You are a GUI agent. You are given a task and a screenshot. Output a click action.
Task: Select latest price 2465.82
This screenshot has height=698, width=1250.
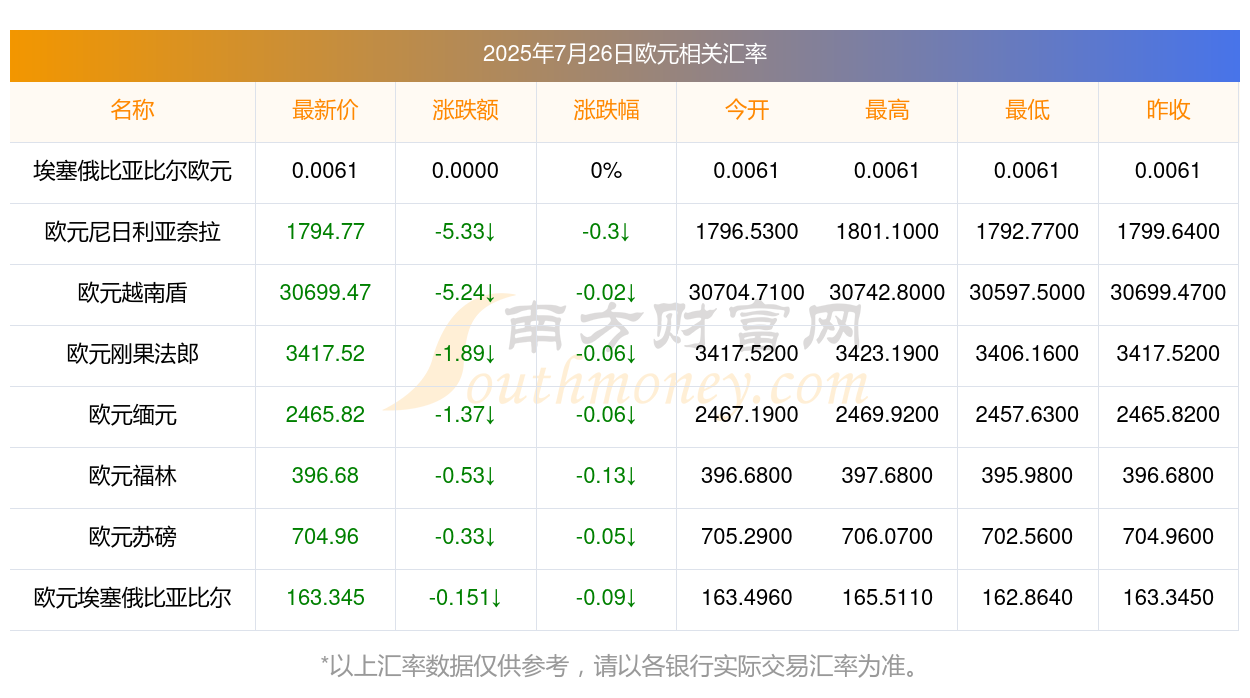click(x=325, y=415)
